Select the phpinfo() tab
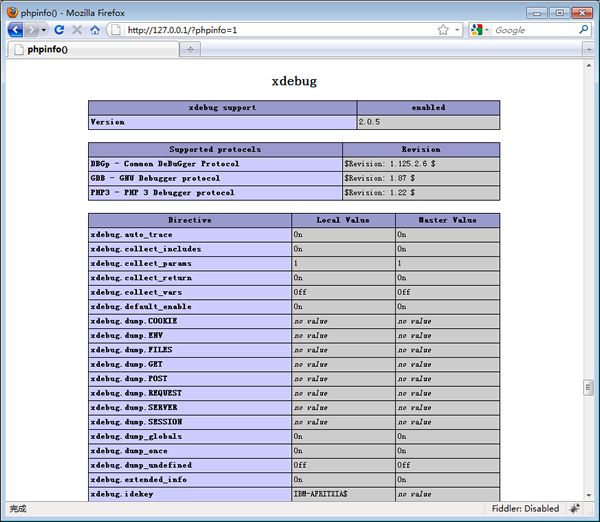 click(x=93, y=49)
